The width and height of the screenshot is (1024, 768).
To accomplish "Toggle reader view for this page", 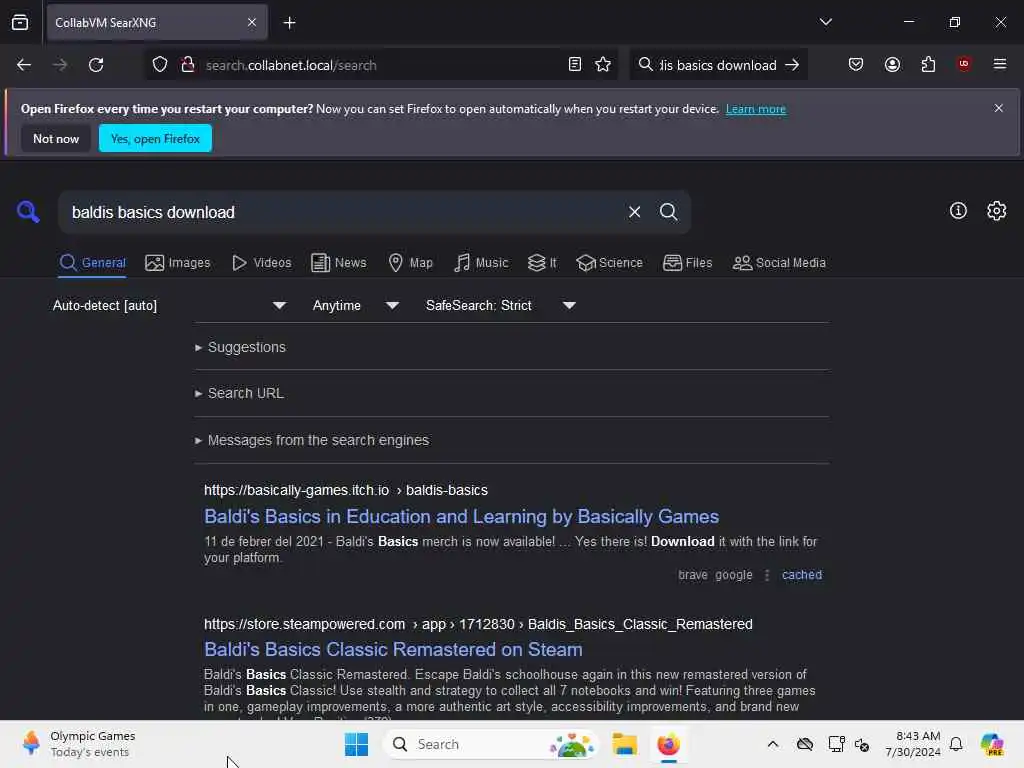I will pos(575,64).
